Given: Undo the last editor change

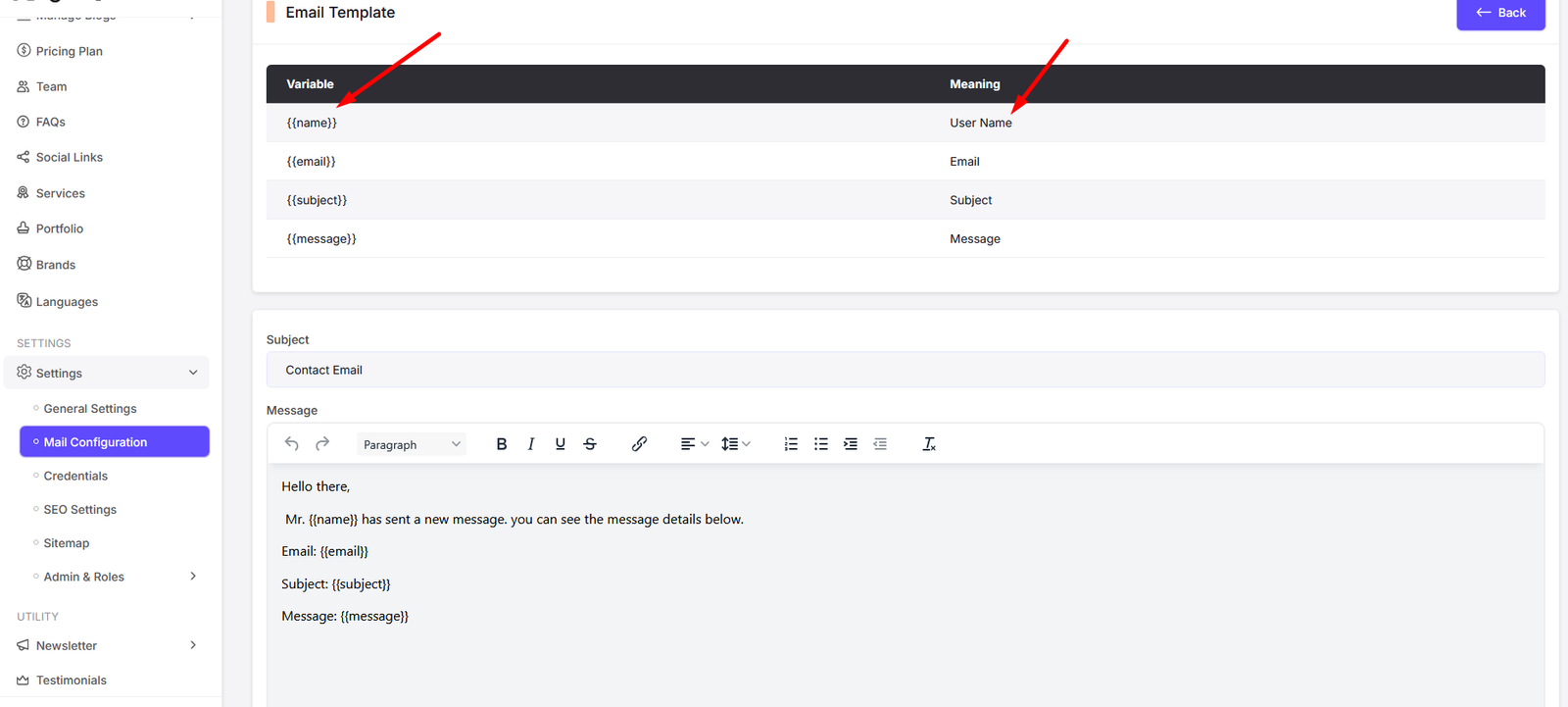Looking at the screenshot, I should coord(292,444).
